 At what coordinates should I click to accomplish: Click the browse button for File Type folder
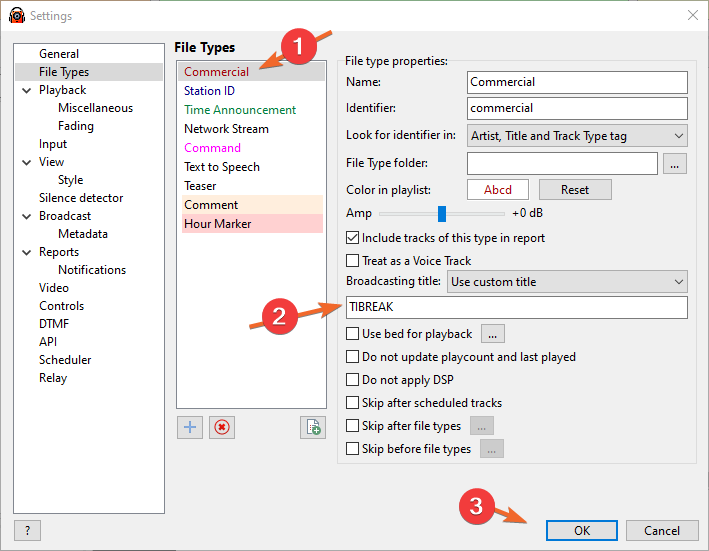675,164
